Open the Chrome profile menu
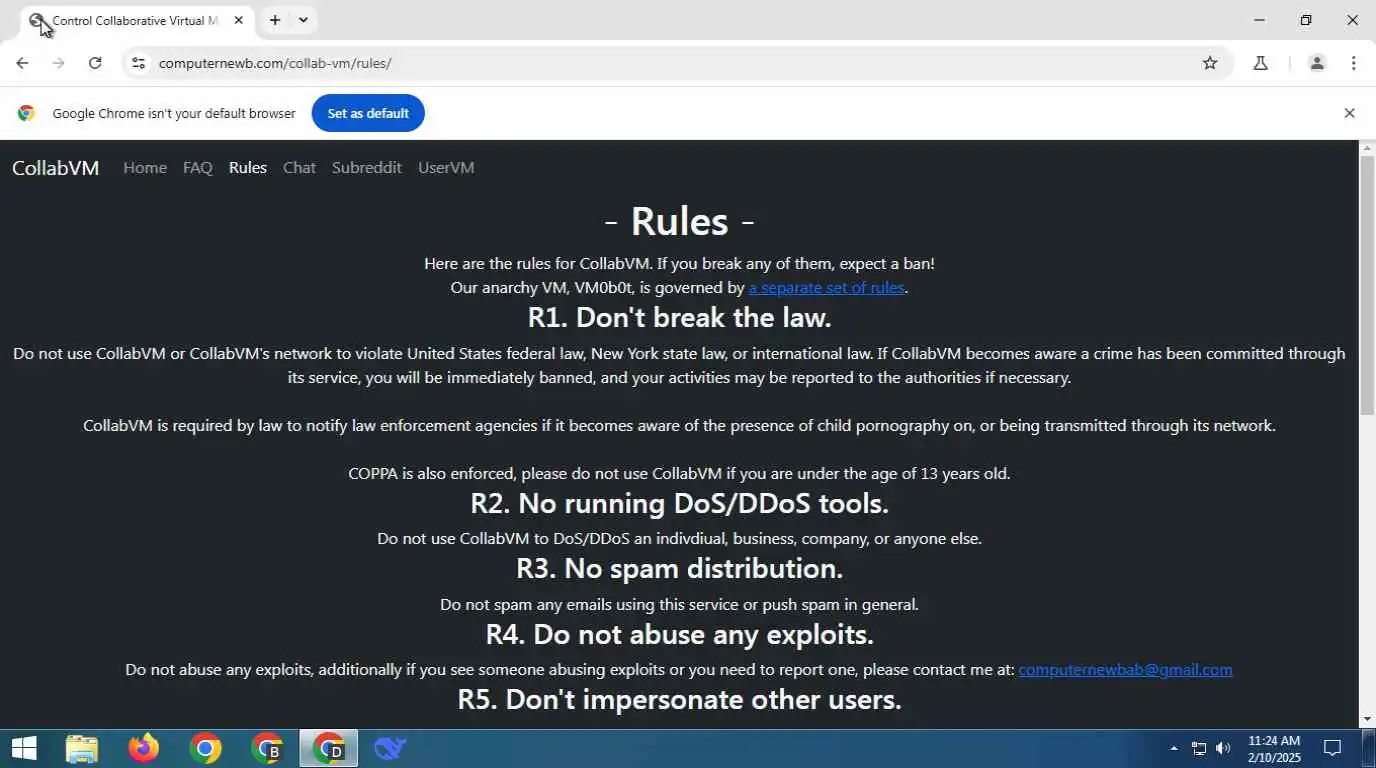The image size is (1376, 768). [x=1317, y=63]
